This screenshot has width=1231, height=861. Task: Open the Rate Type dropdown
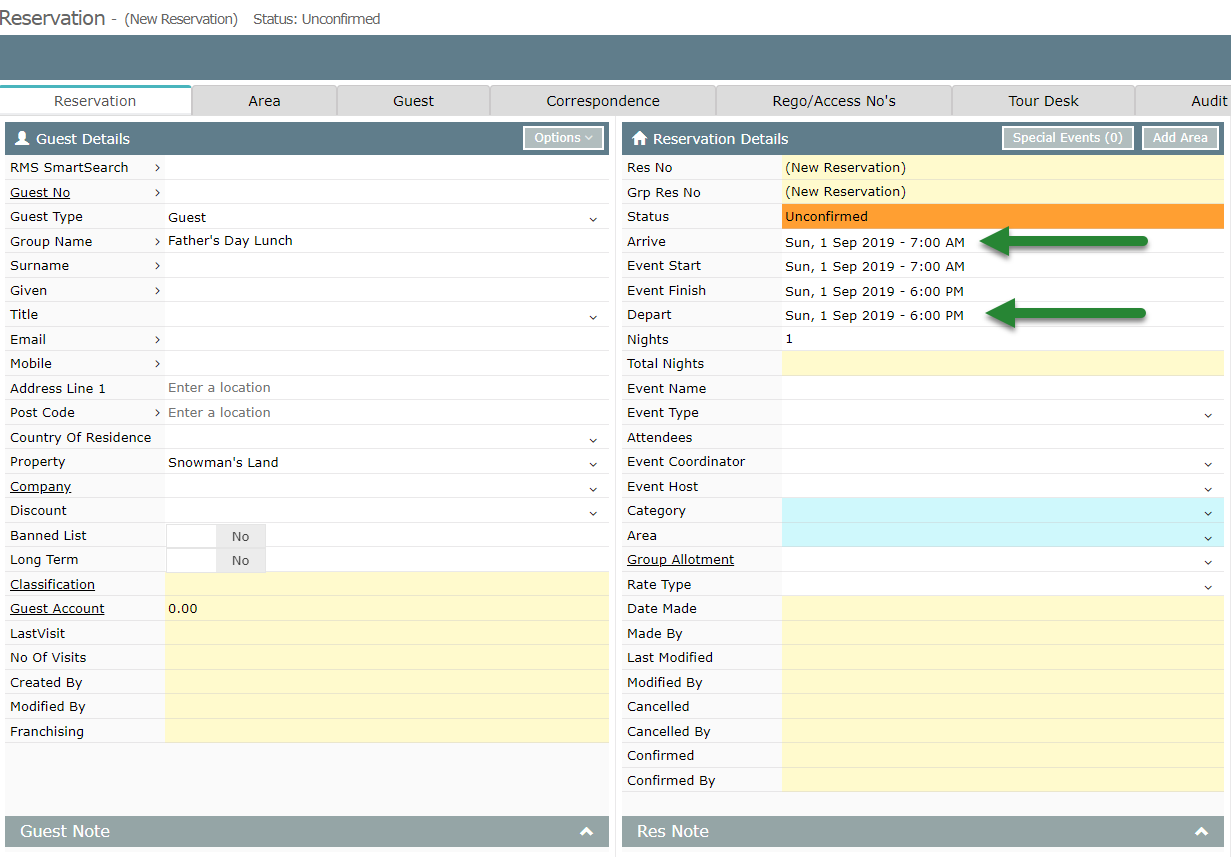[1208, 586]
